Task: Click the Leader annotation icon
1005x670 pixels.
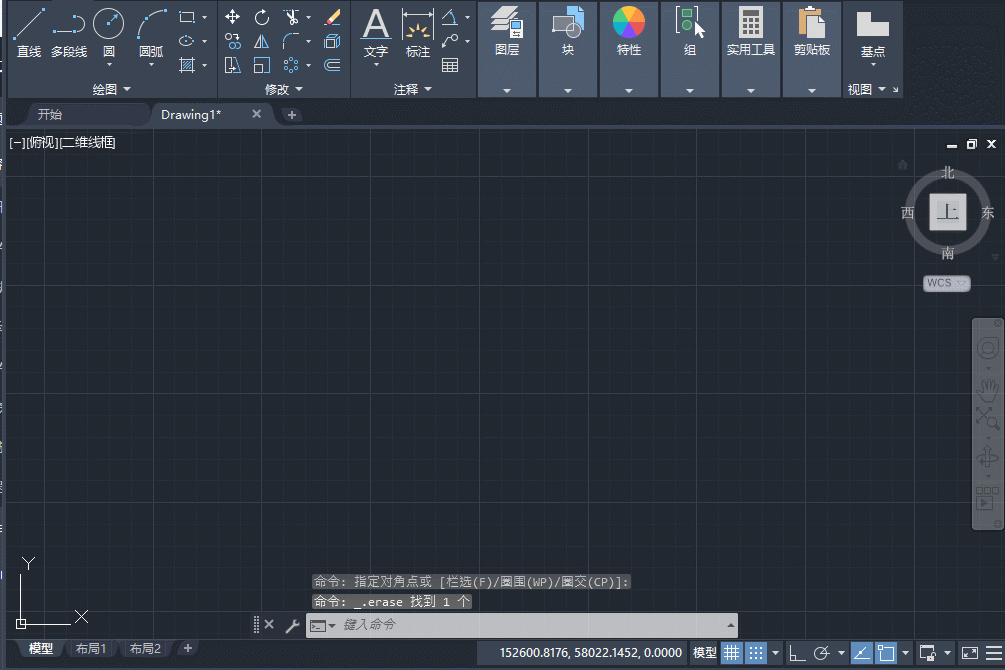Action: click(x=450, y=41)
